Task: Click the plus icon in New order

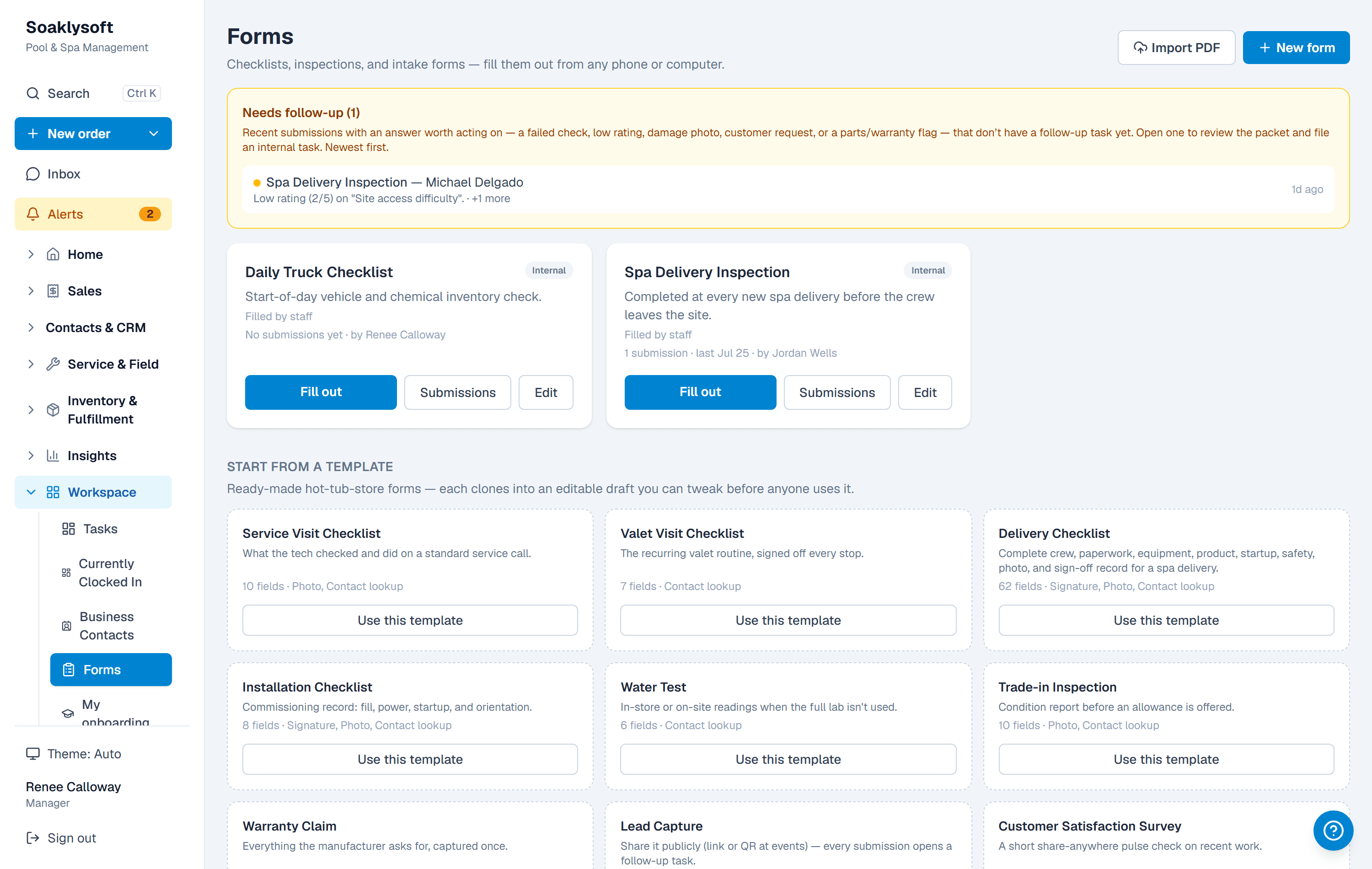Action: click(33, 134)
